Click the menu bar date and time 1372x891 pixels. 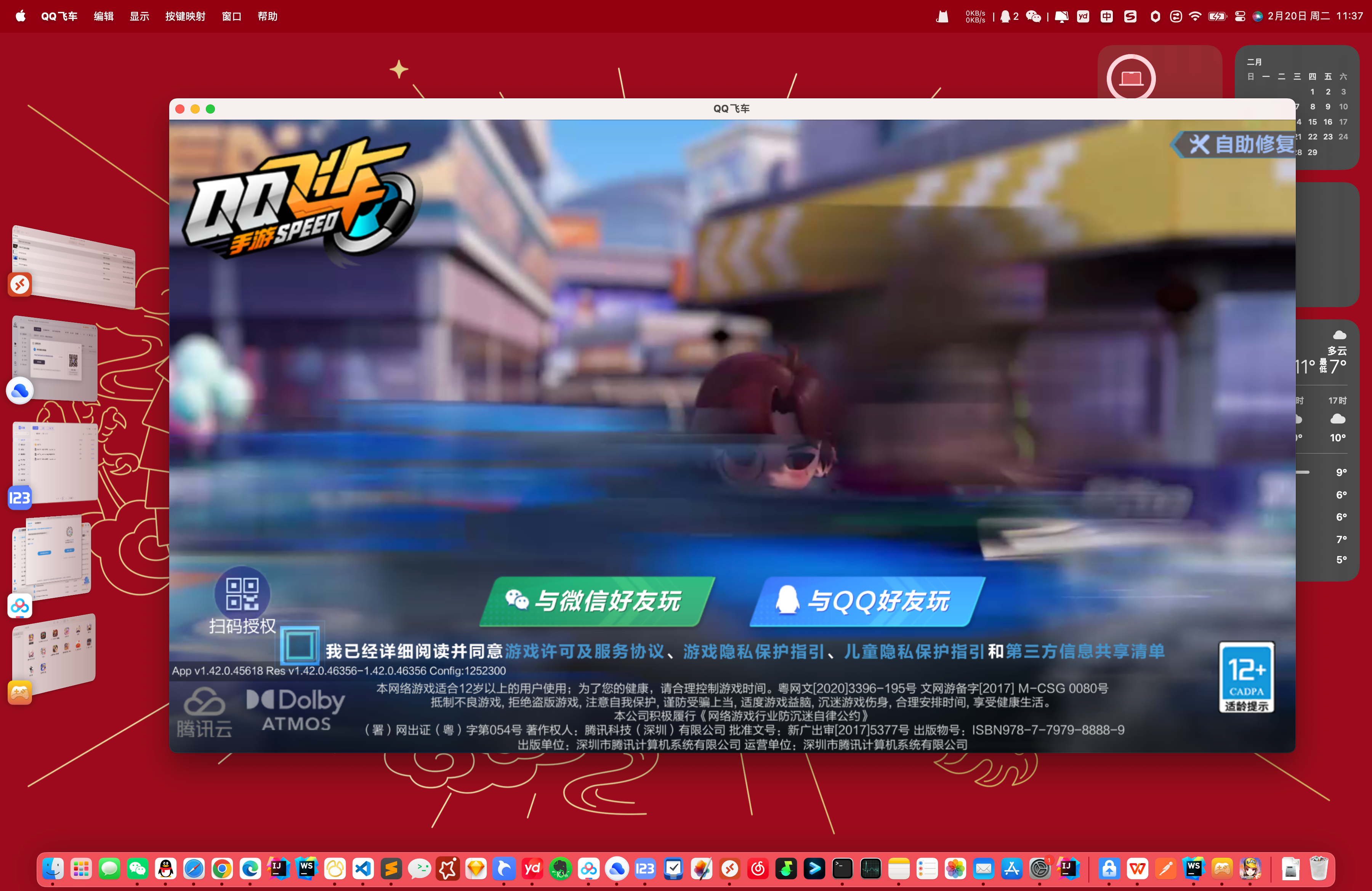[1316, 16]
